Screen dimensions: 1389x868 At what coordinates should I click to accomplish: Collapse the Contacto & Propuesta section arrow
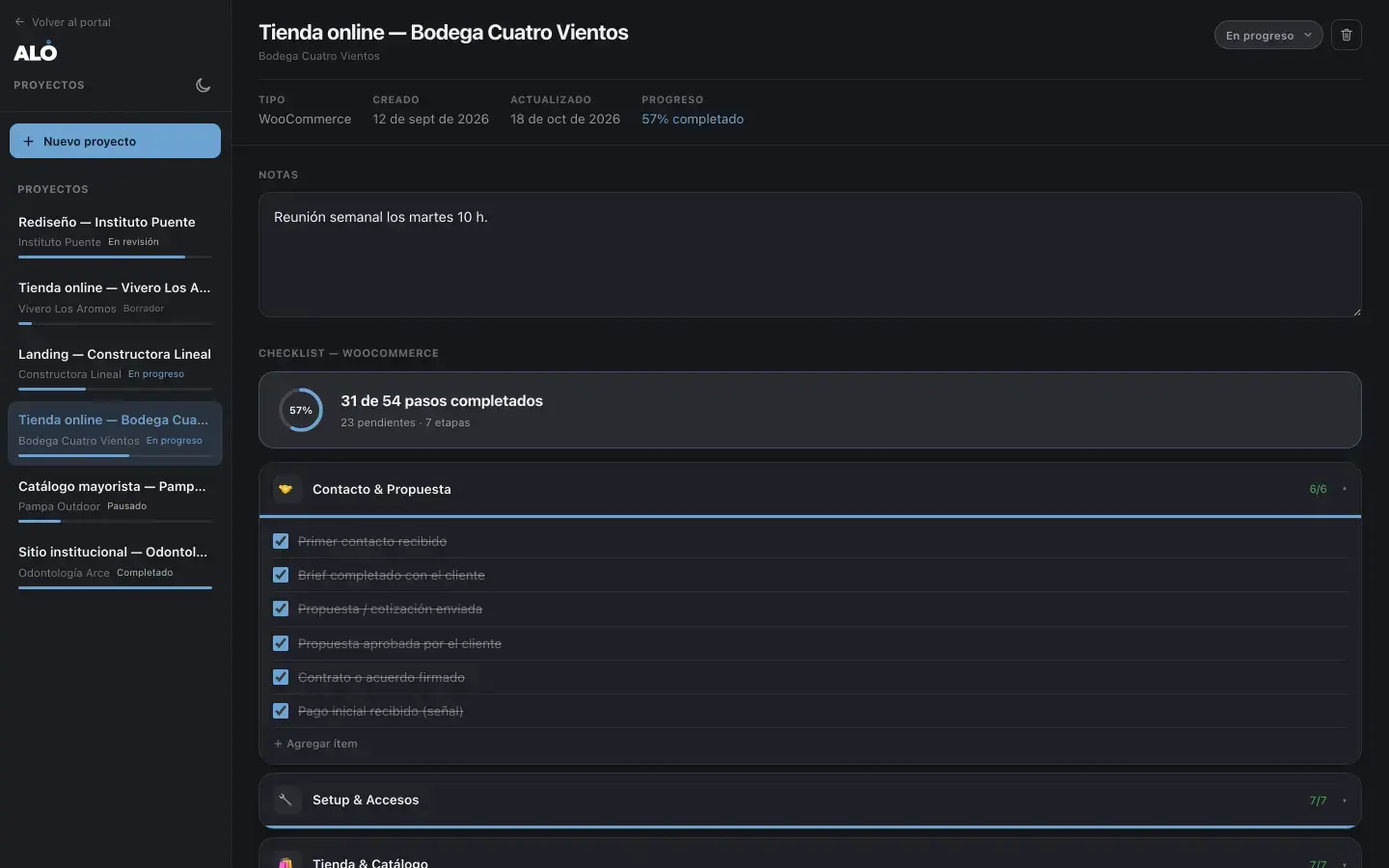coord(1345,489)
